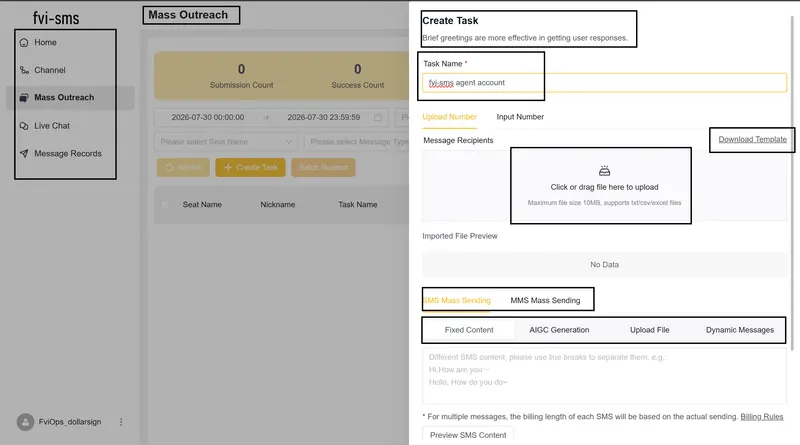Click the FviOps_dollarsign username
This screenshot has height=445, width=800.
pyautogui.click(x=70, y=422)
